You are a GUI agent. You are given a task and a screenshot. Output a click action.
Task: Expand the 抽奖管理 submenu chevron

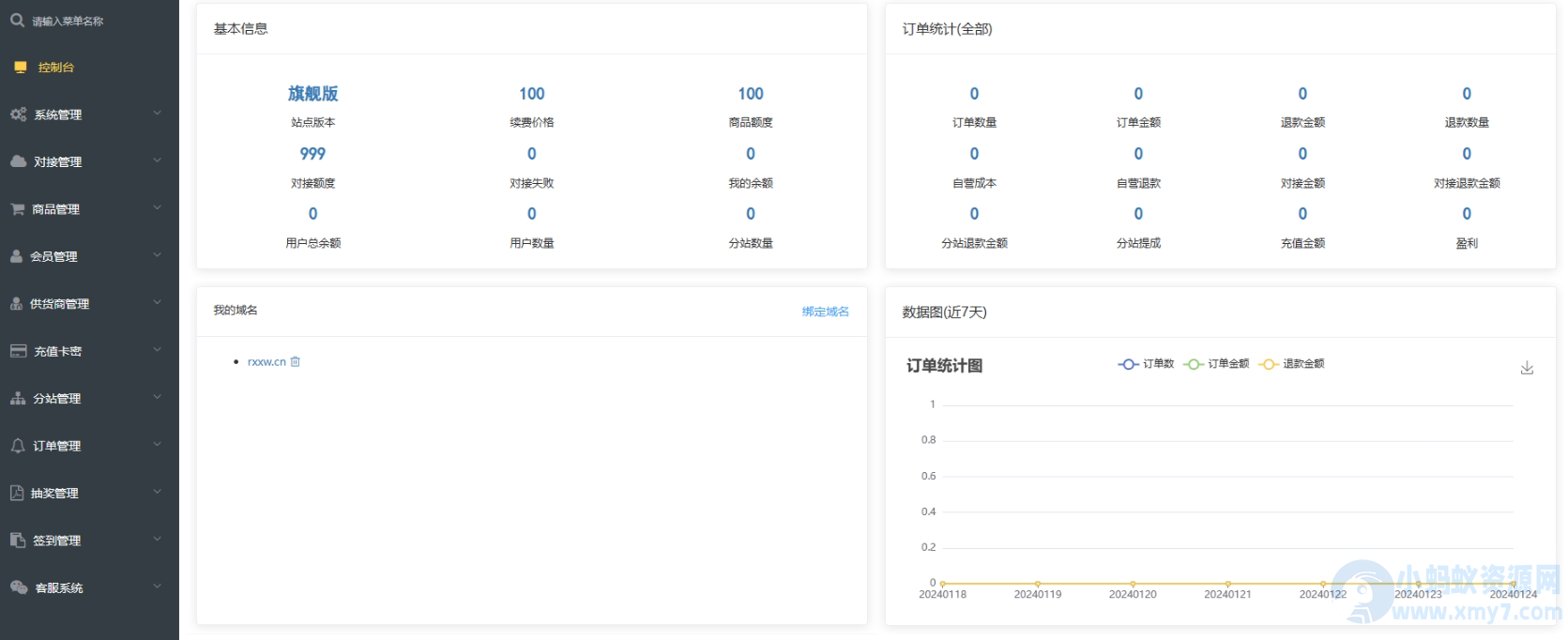158,492
